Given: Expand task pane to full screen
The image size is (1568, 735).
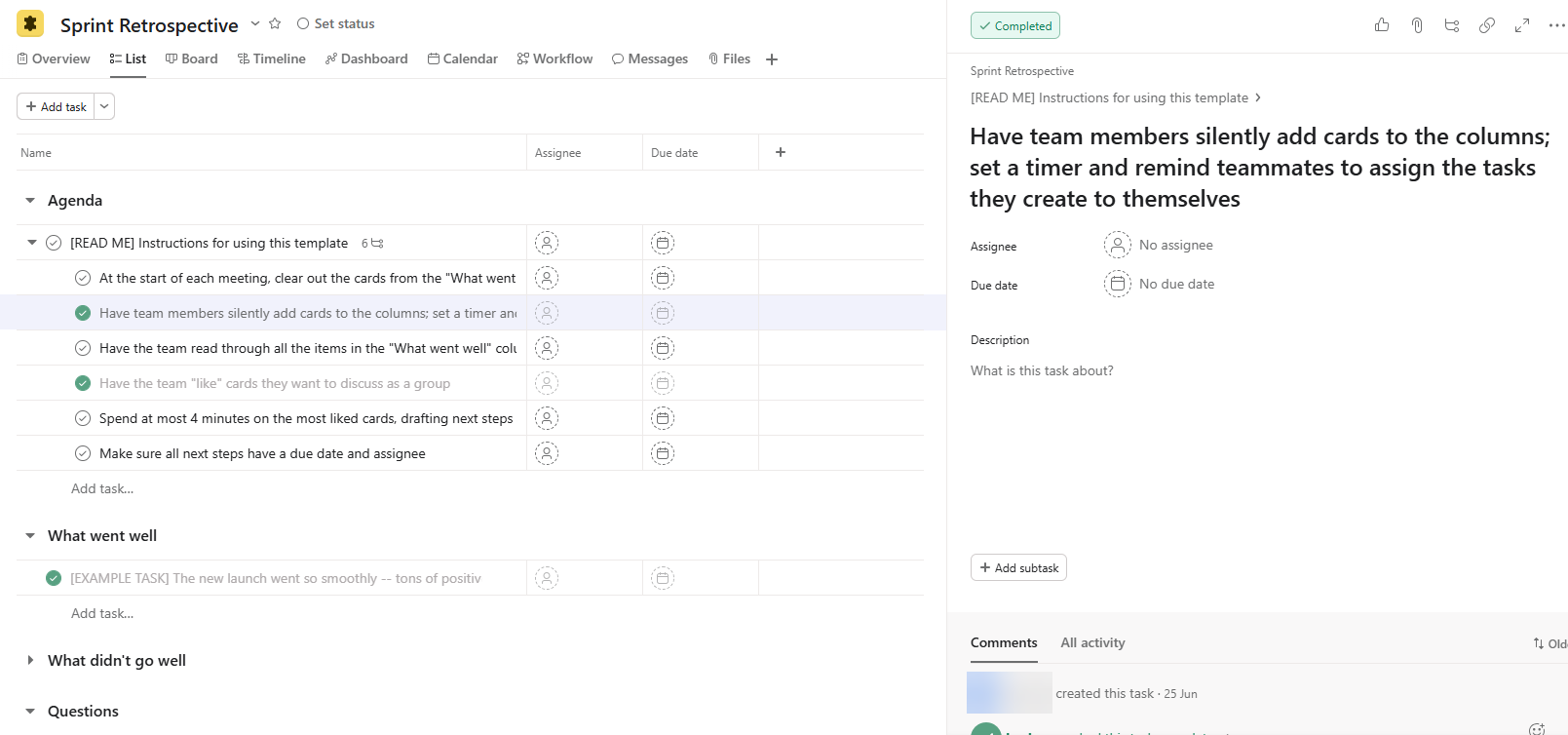Looking at the screenshot, I should click(x=1522, y=25).
